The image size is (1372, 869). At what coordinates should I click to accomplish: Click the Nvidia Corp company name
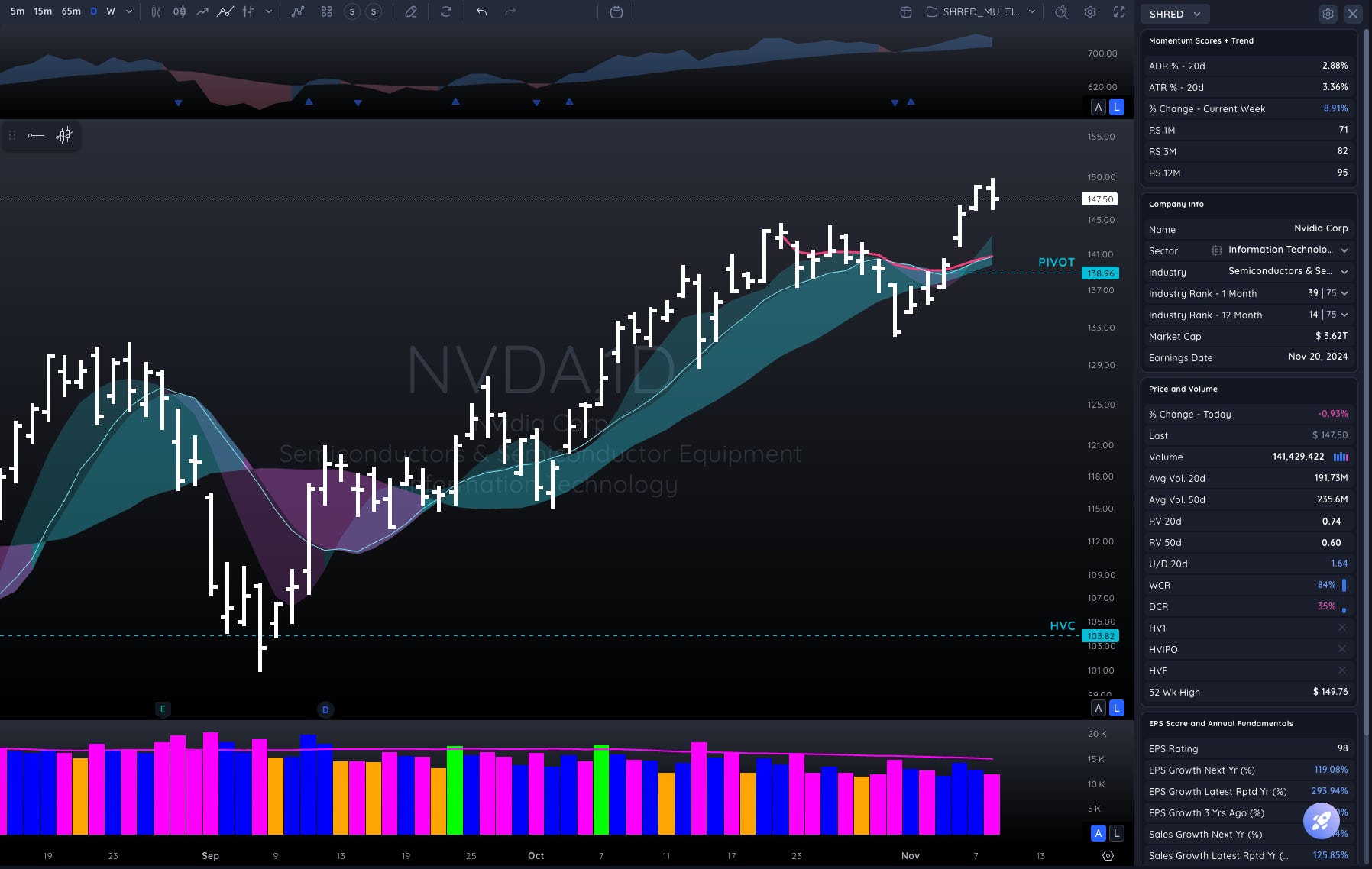[1321, 228]
